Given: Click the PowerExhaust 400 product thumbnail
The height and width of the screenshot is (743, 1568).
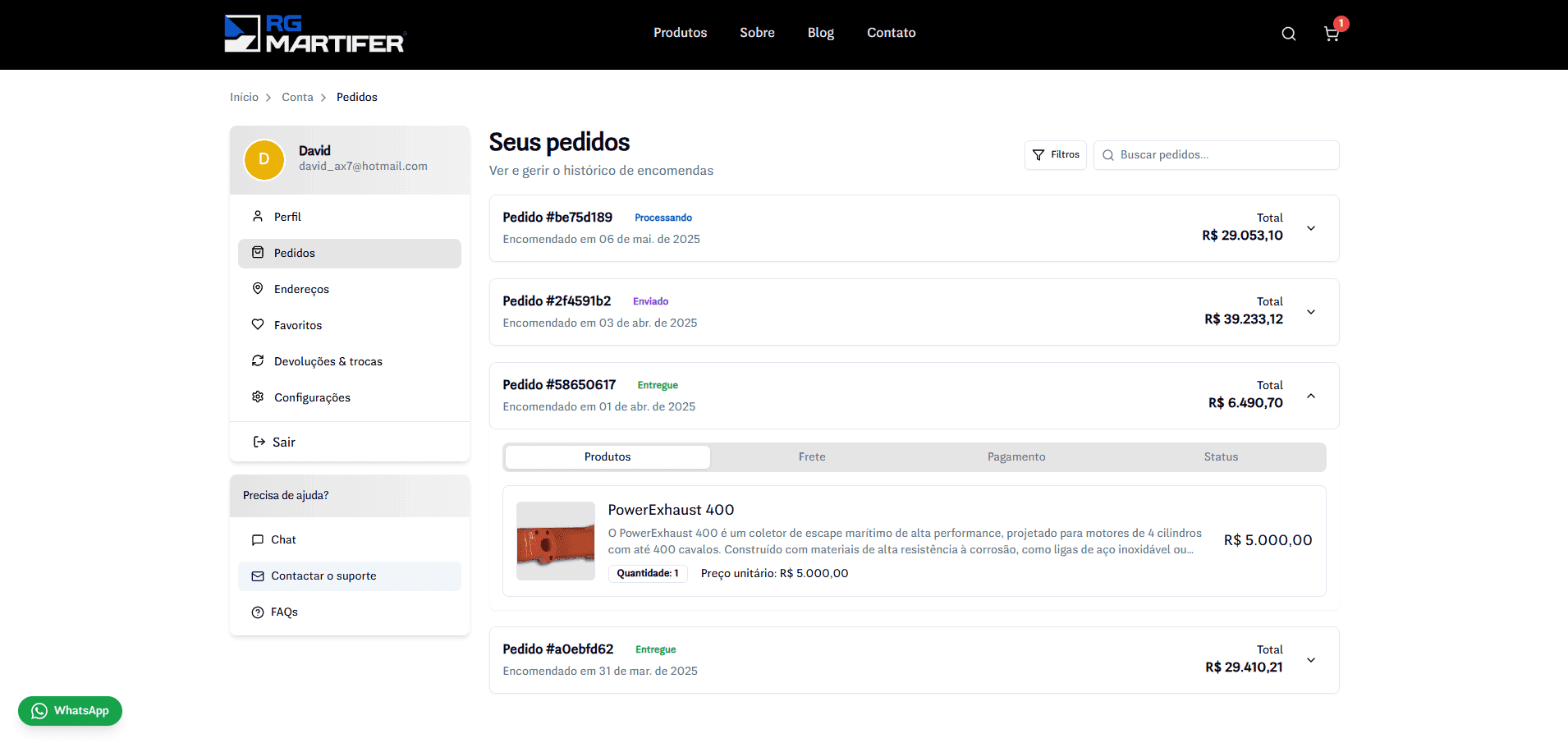Looking at the screenshot, I should (x=556, y=541).
